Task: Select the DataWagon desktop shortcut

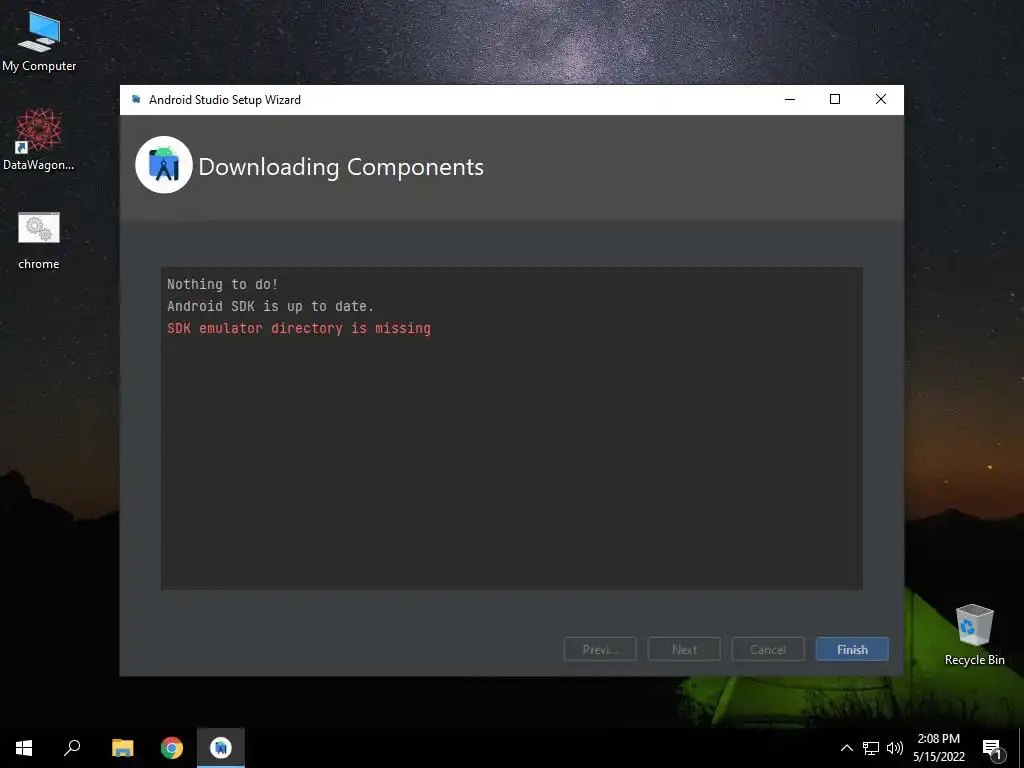Action: 39,140
